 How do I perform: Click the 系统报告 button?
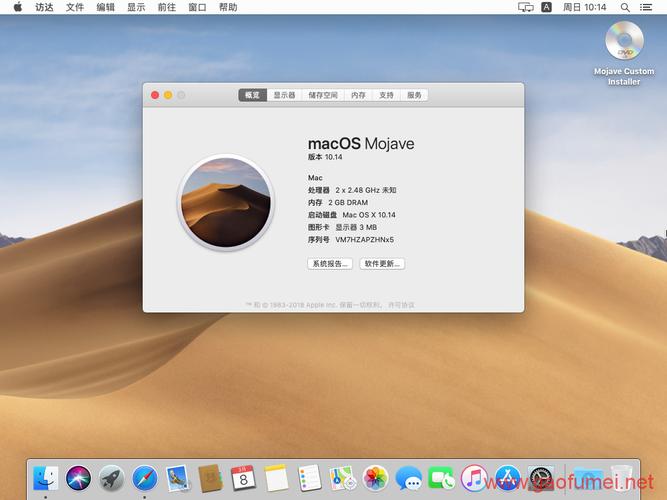[330, 263]
